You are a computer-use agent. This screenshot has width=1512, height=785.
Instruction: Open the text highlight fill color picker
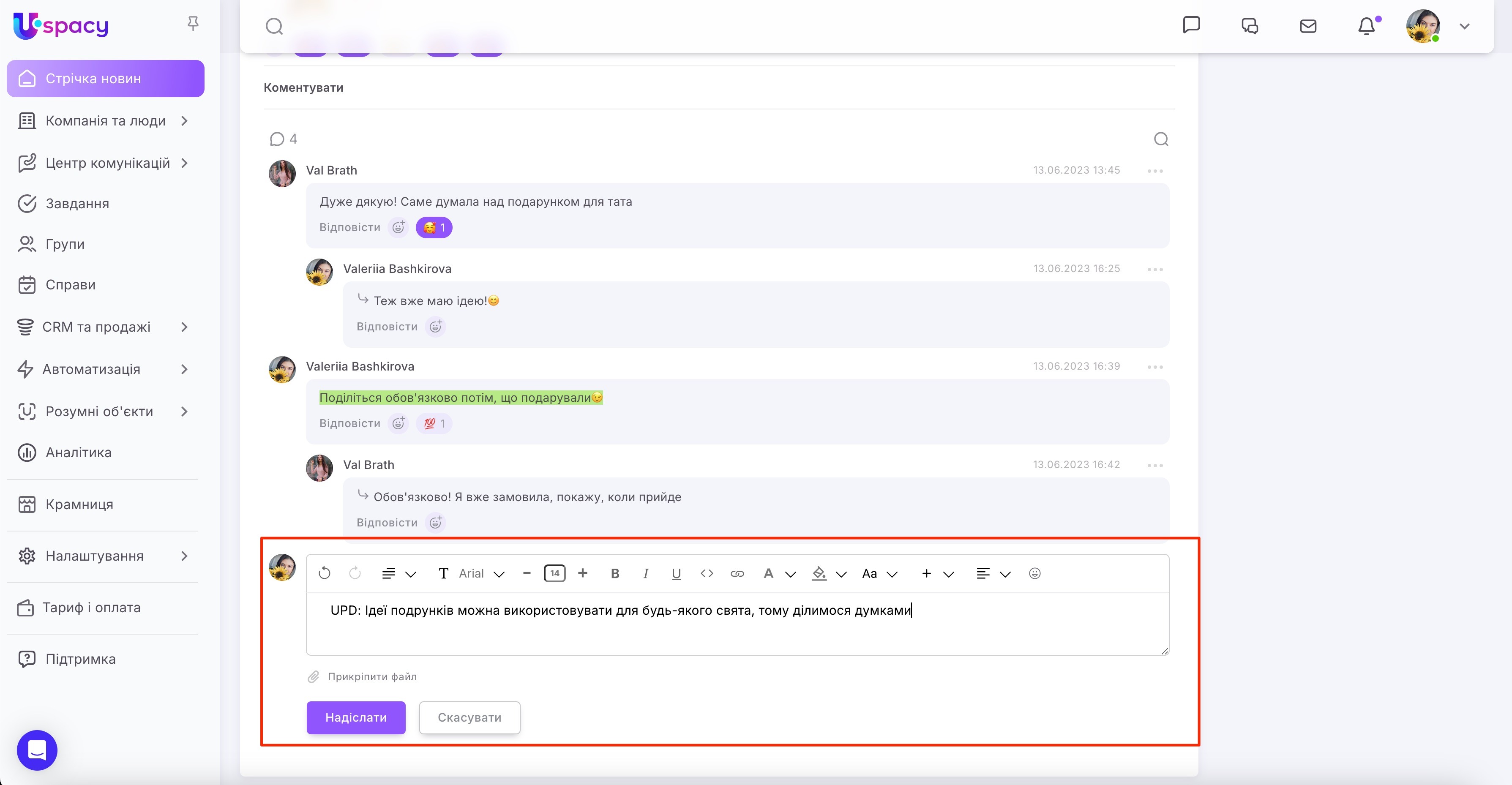coord(819,573)
